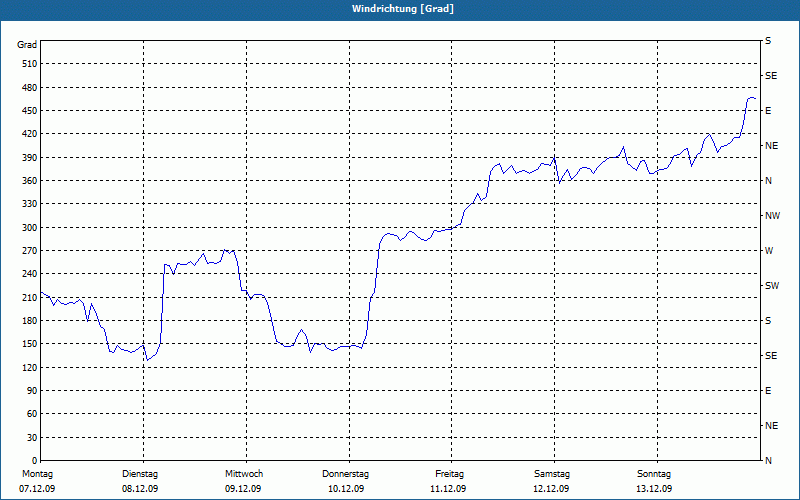Select the 300 axis value
This screenshot has height=500, width=800.
(30, 228)
